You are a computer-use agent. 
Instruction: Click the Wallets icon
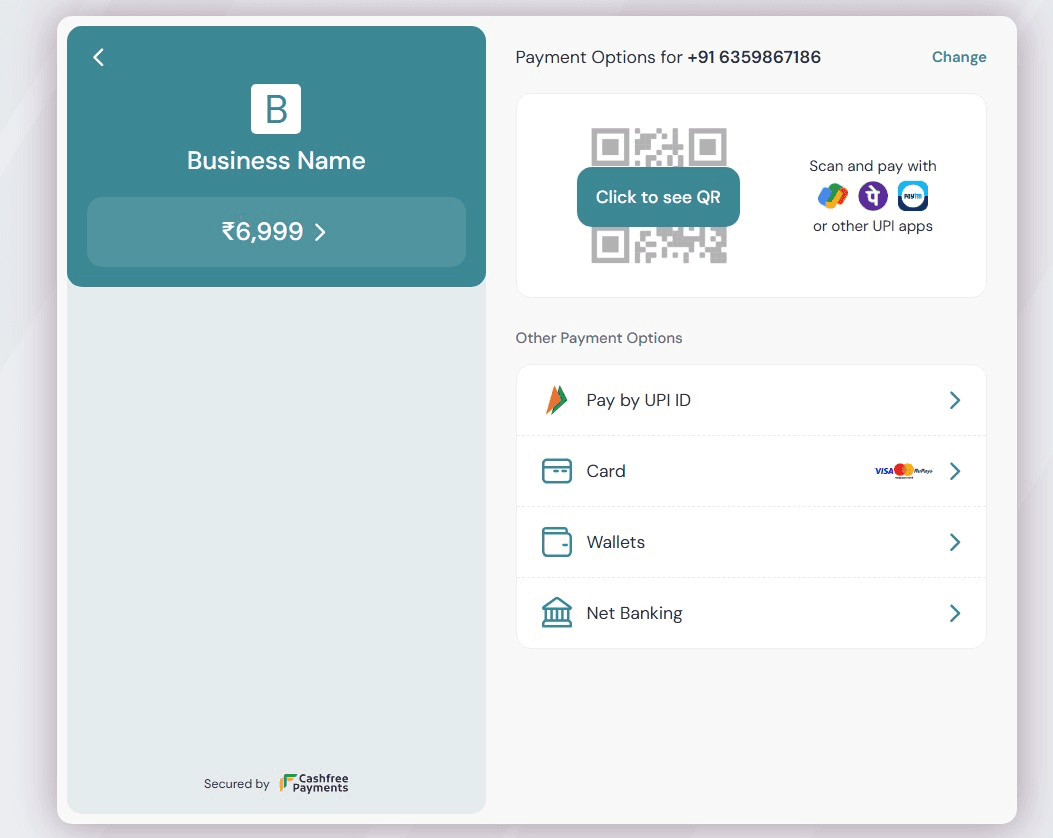point(557,542)
